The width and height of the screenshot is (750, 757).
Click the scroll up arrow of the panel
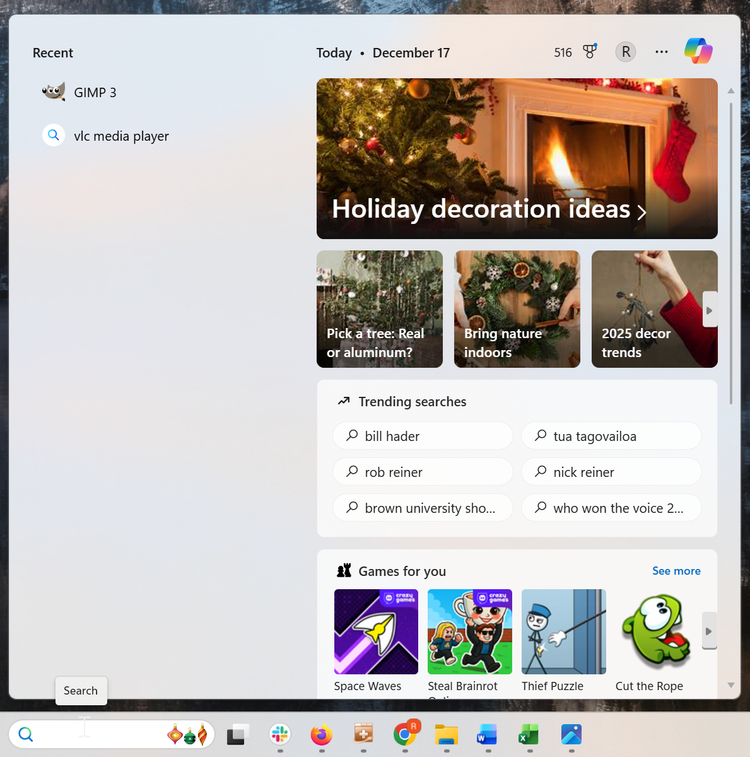(731, 91)
